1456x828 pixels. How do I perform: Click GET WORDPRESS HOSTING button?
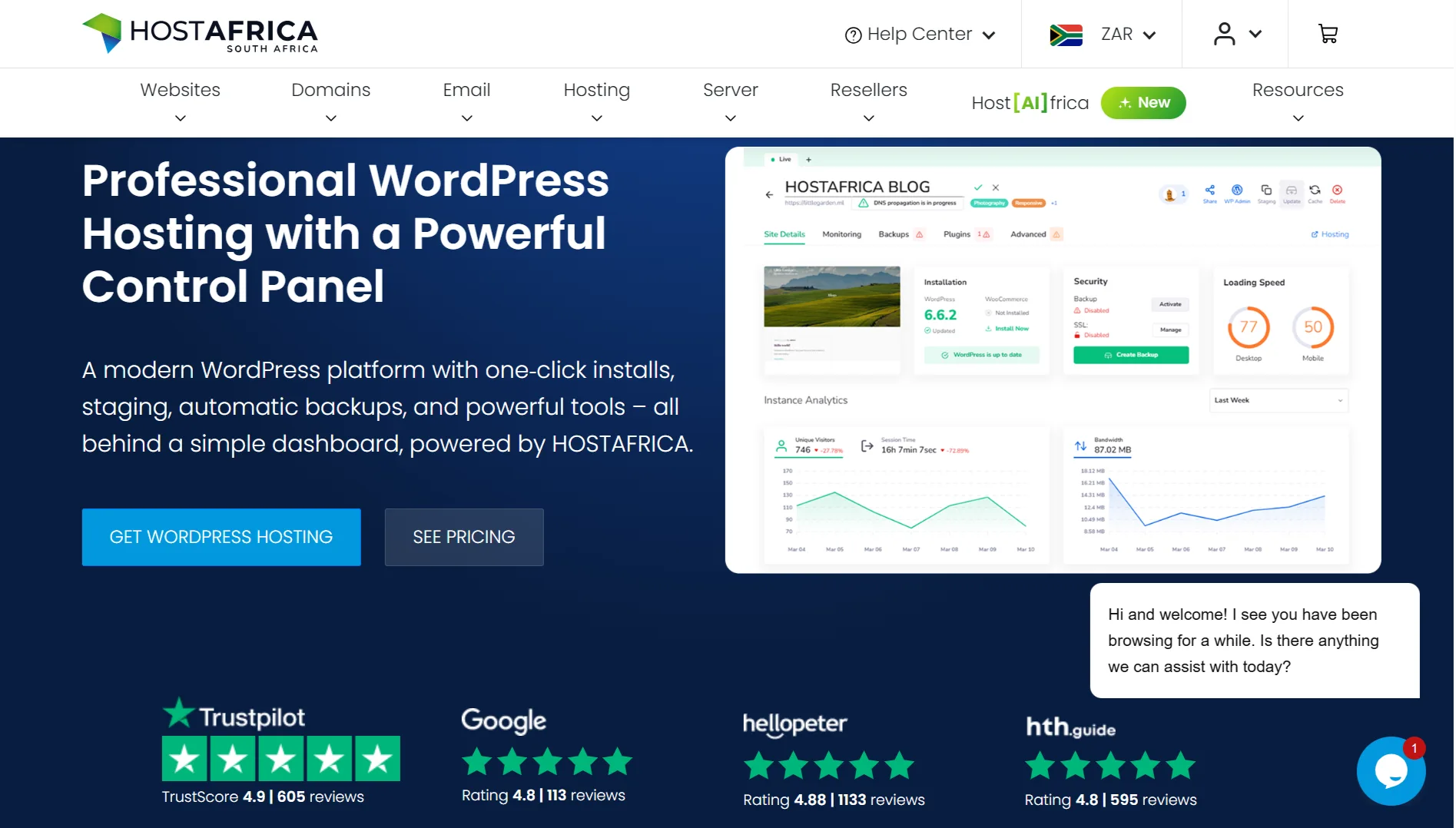point(221,537)
